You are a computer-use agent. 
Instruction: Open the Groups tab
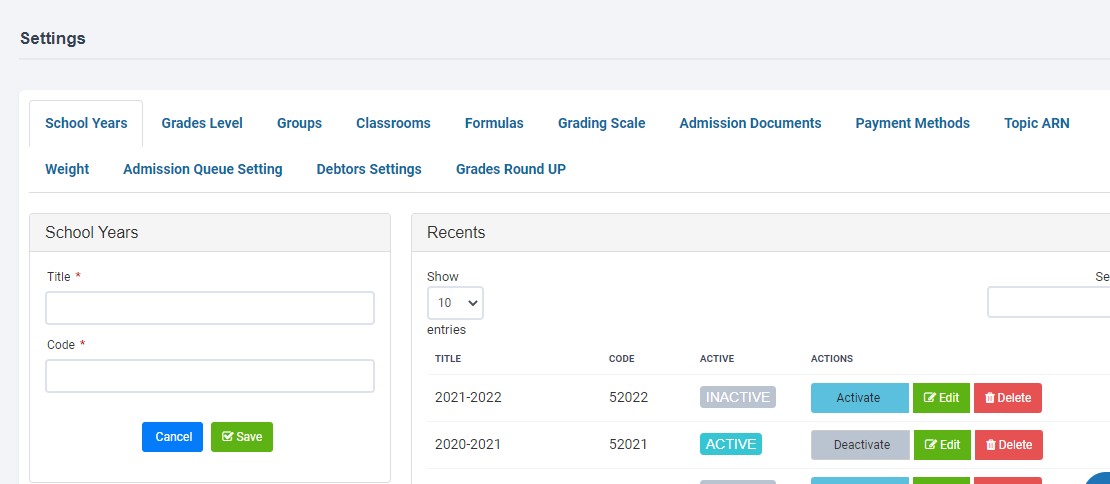299,123
